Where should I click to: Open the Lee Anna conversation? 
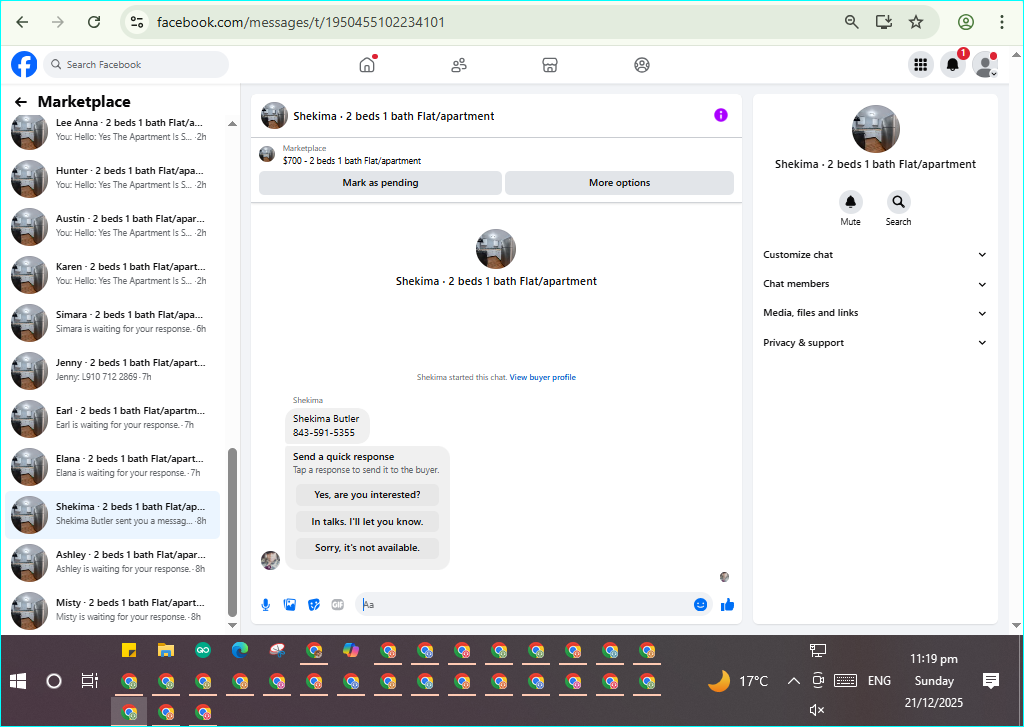point(113,131)
